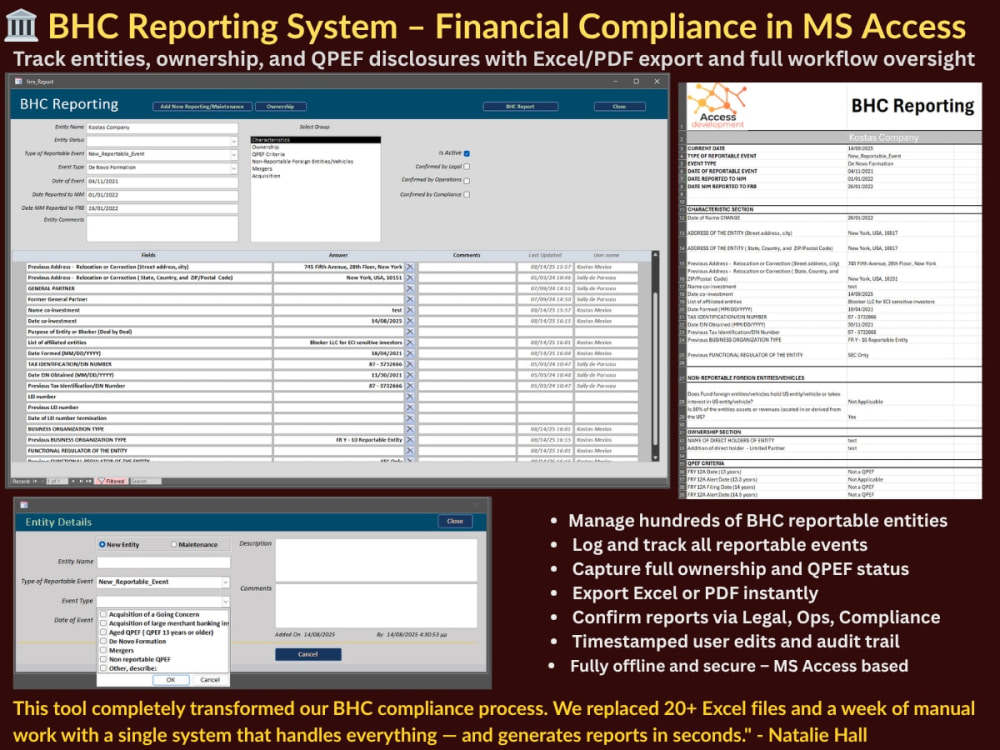This screenshot has height=750, width=1000.
Task: Clear the New York, USA, 10151 answer
Action: pos(410,278)
